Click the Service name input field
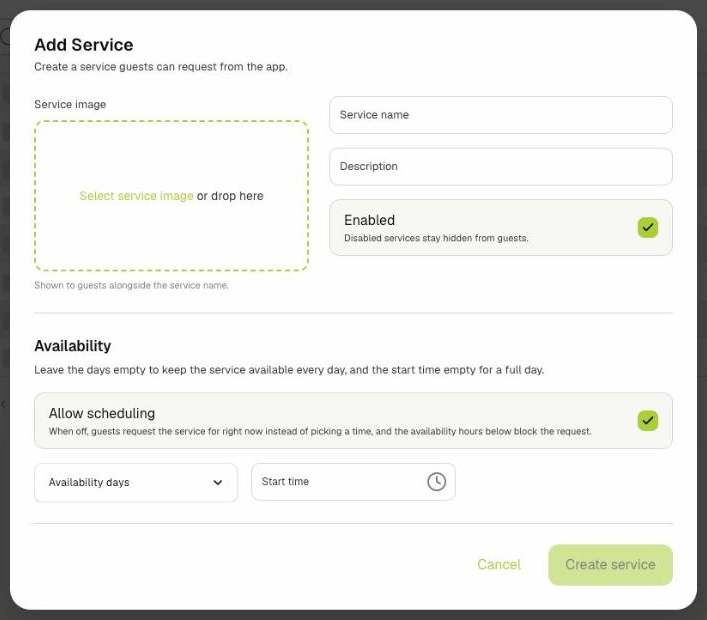 point(500,115)
